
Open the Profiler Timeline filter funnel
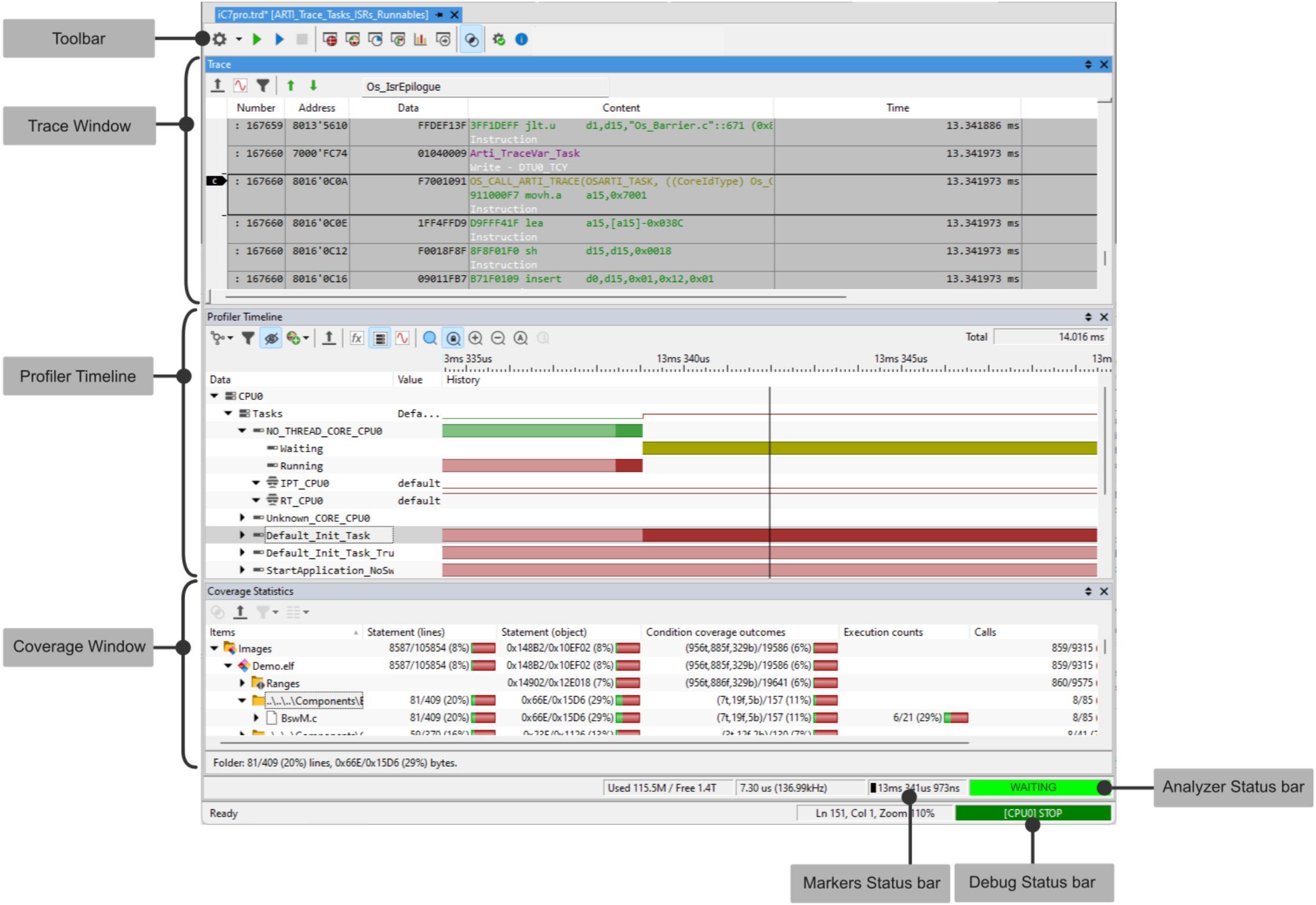click(248, 338)
